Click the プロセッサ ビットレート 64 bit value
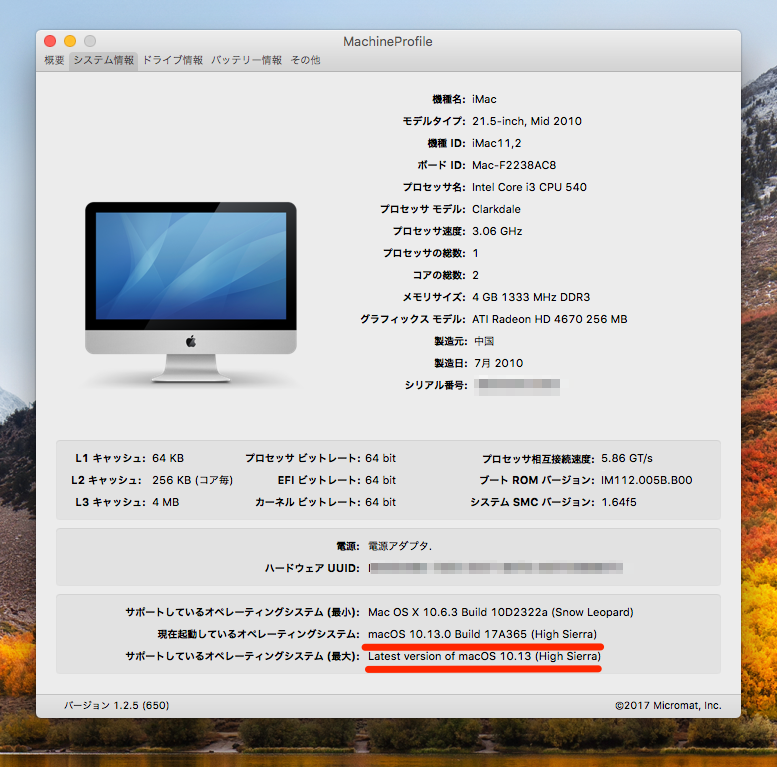Screen dimensions: 777x767 (381, 458)
